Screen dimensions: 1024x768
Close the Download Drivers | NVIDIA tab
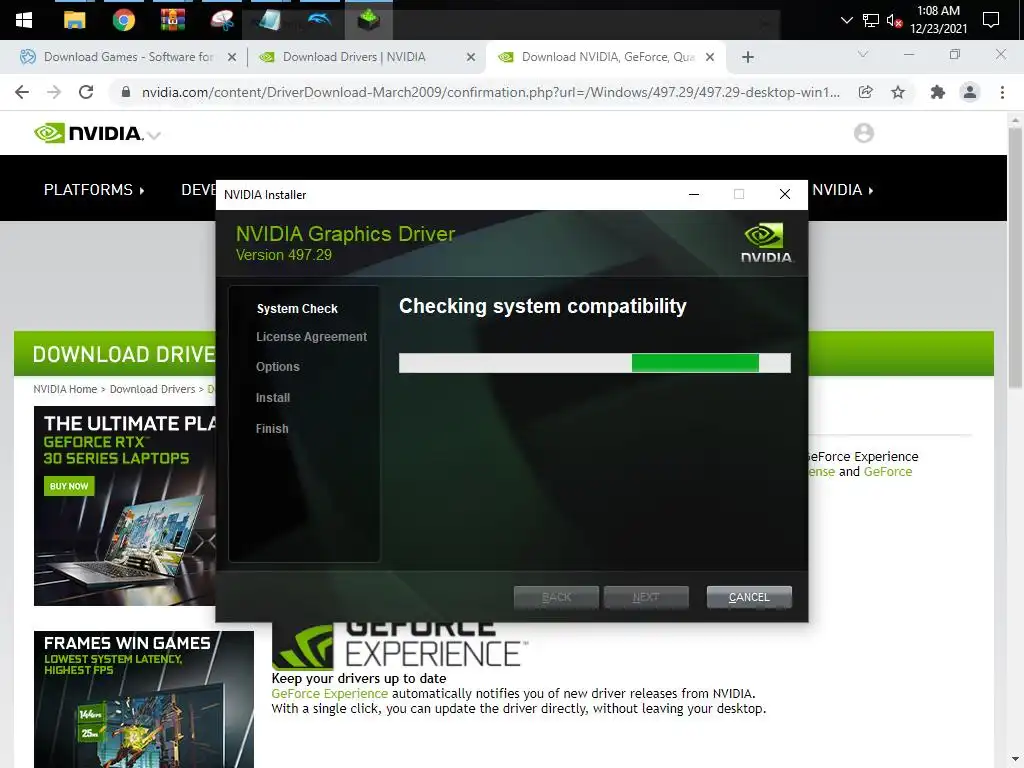471,57
